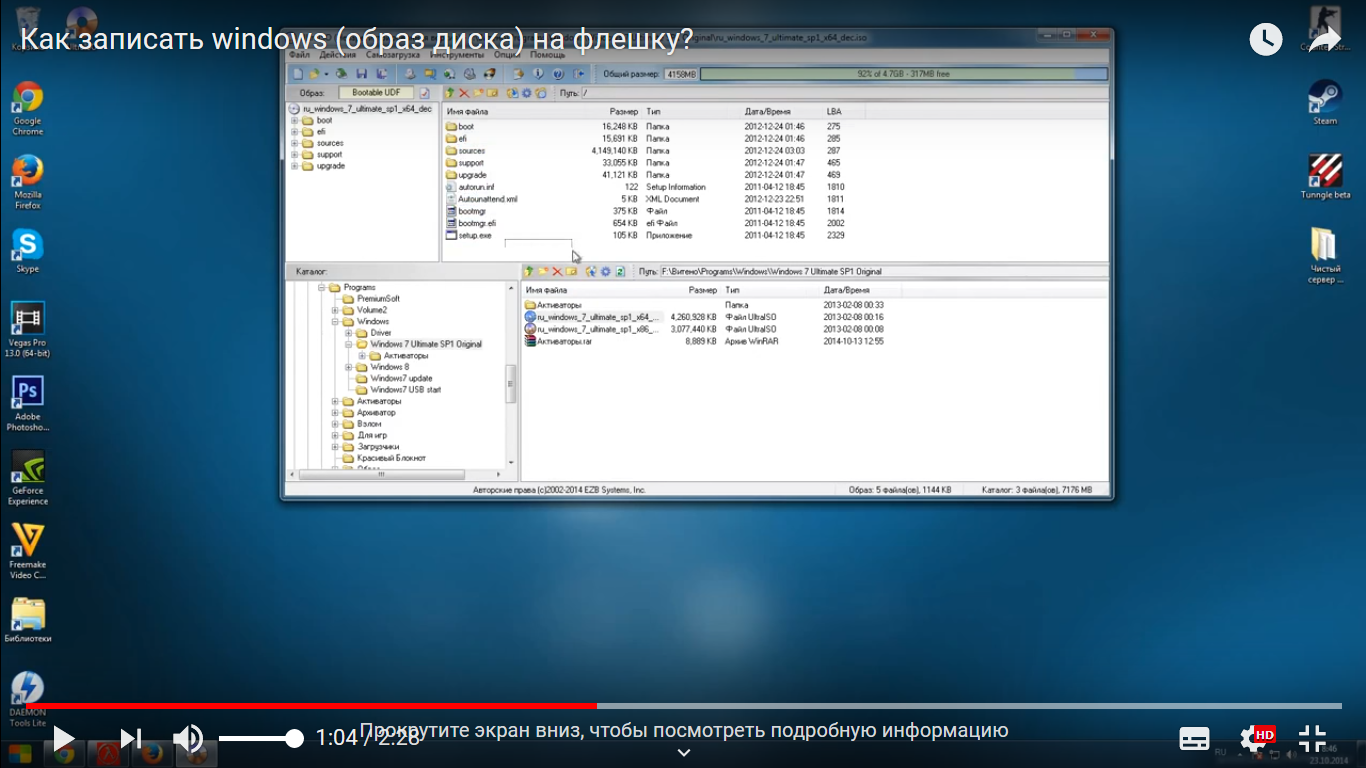Expand the sources folder in image tree
The image size is (1366, 768).
[295, 143]
